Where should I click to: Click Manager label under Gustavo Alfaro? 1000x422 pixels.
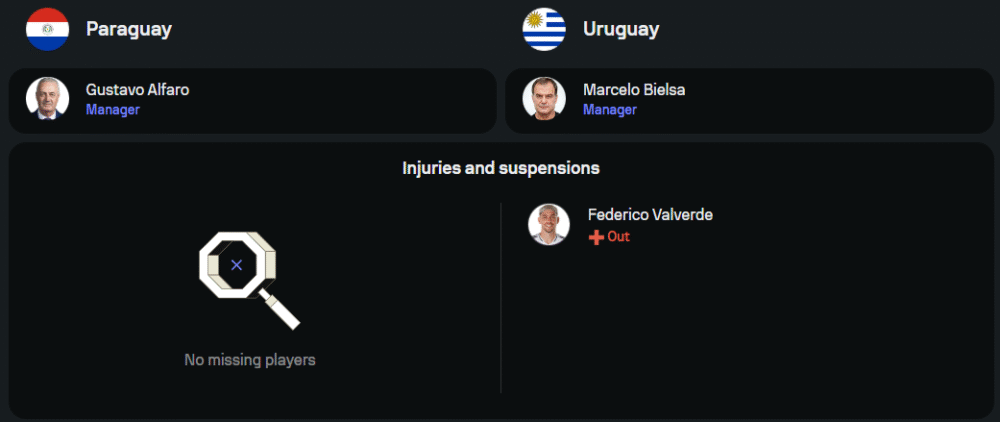pyautogui.click(x=112, y=110)
